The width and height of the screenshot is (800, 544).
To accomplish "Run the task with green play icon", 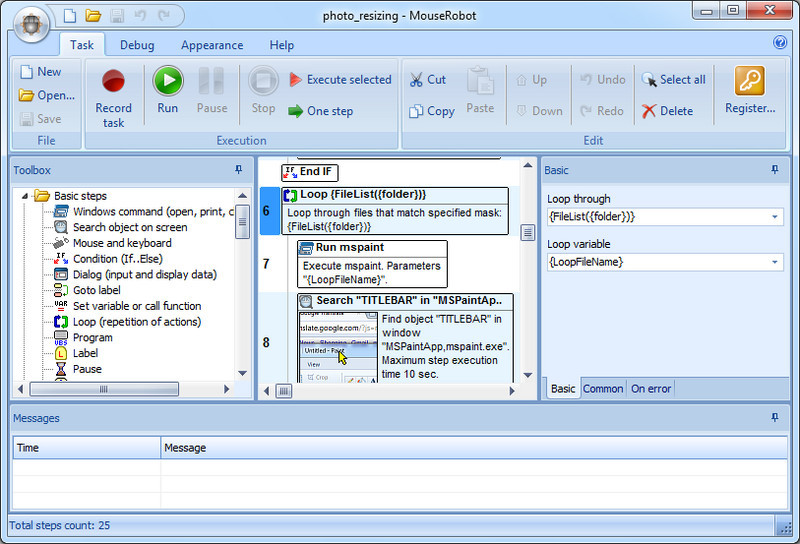I will click(167, 91).
